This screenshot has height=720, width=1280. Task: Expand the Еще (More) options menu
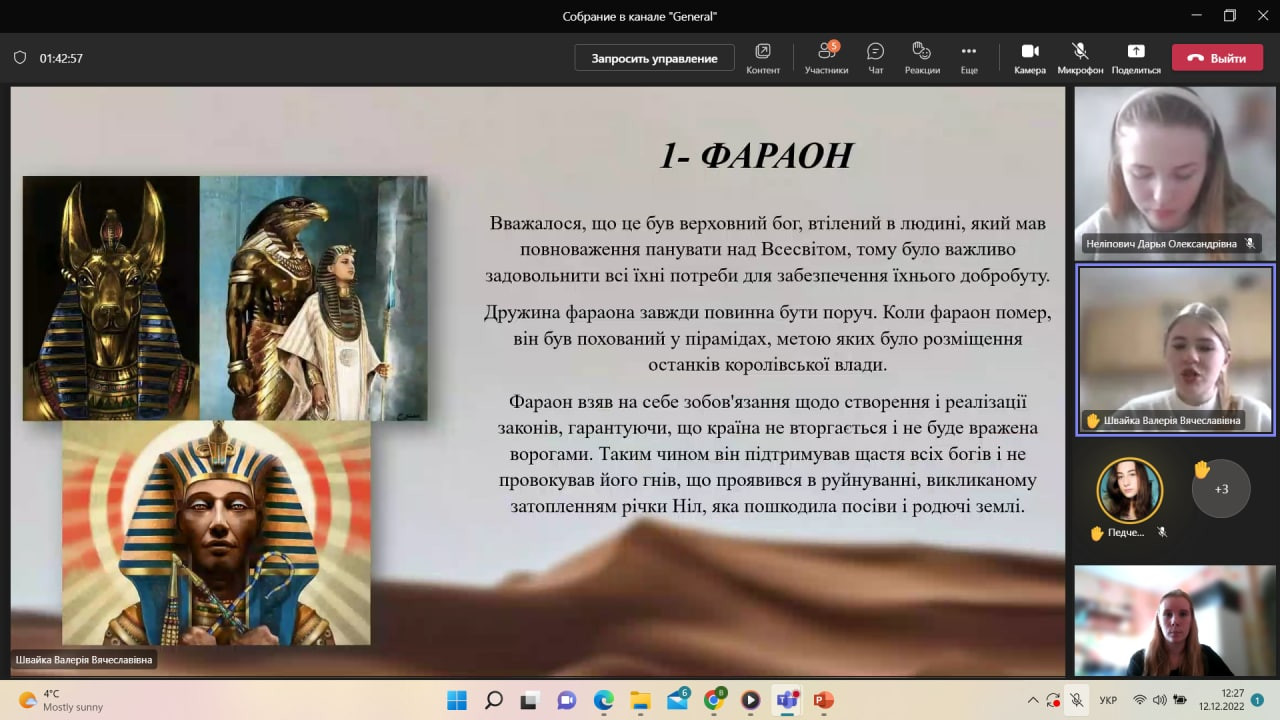[968, 57]
